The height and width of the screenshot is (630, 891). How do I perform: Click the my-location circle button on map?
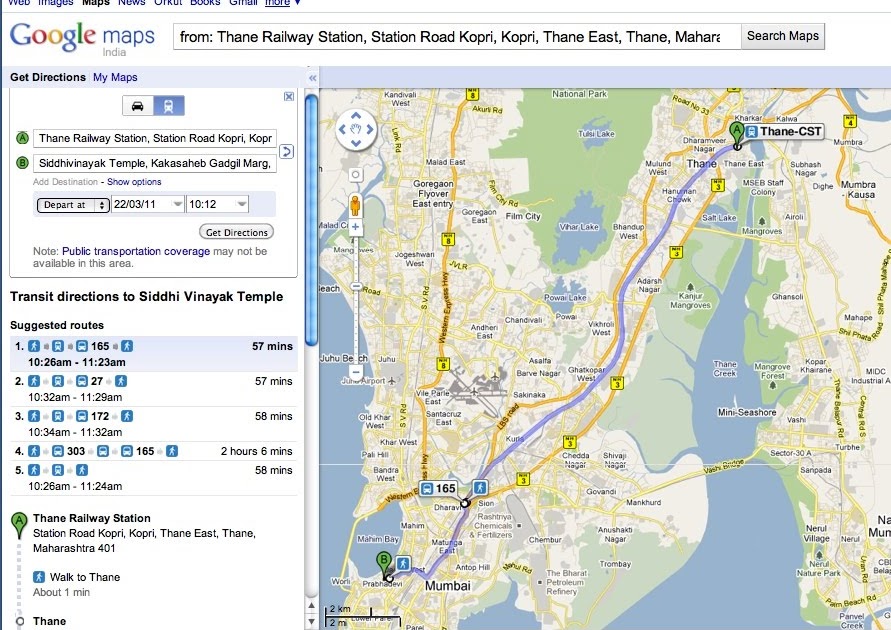pos(356,175)
